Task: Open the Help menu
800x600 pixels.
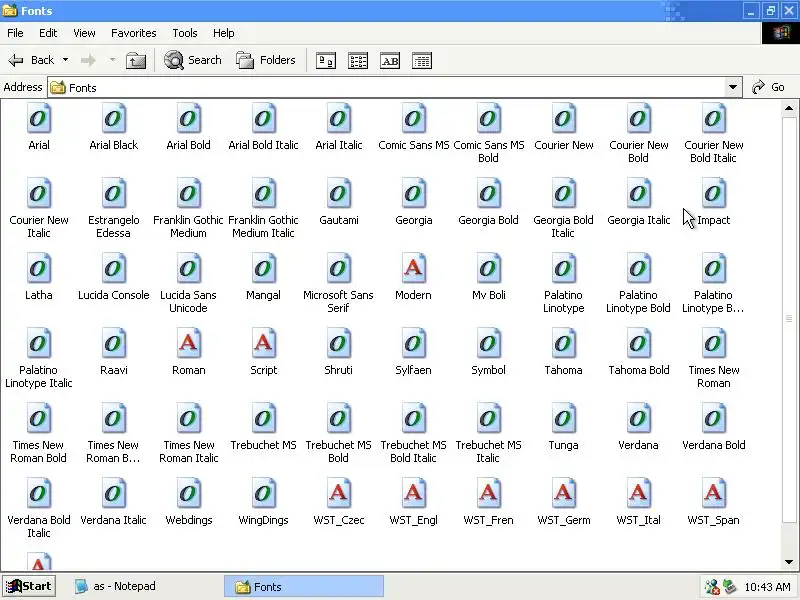Action: 223,33
